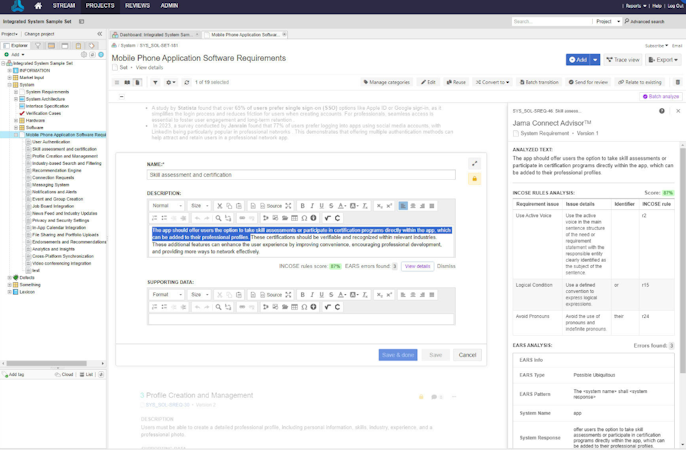Viewport: 686px width, 450px height.
Task: Click the explorer tree horizontal scrollbar
Action: tap(46, 363)
